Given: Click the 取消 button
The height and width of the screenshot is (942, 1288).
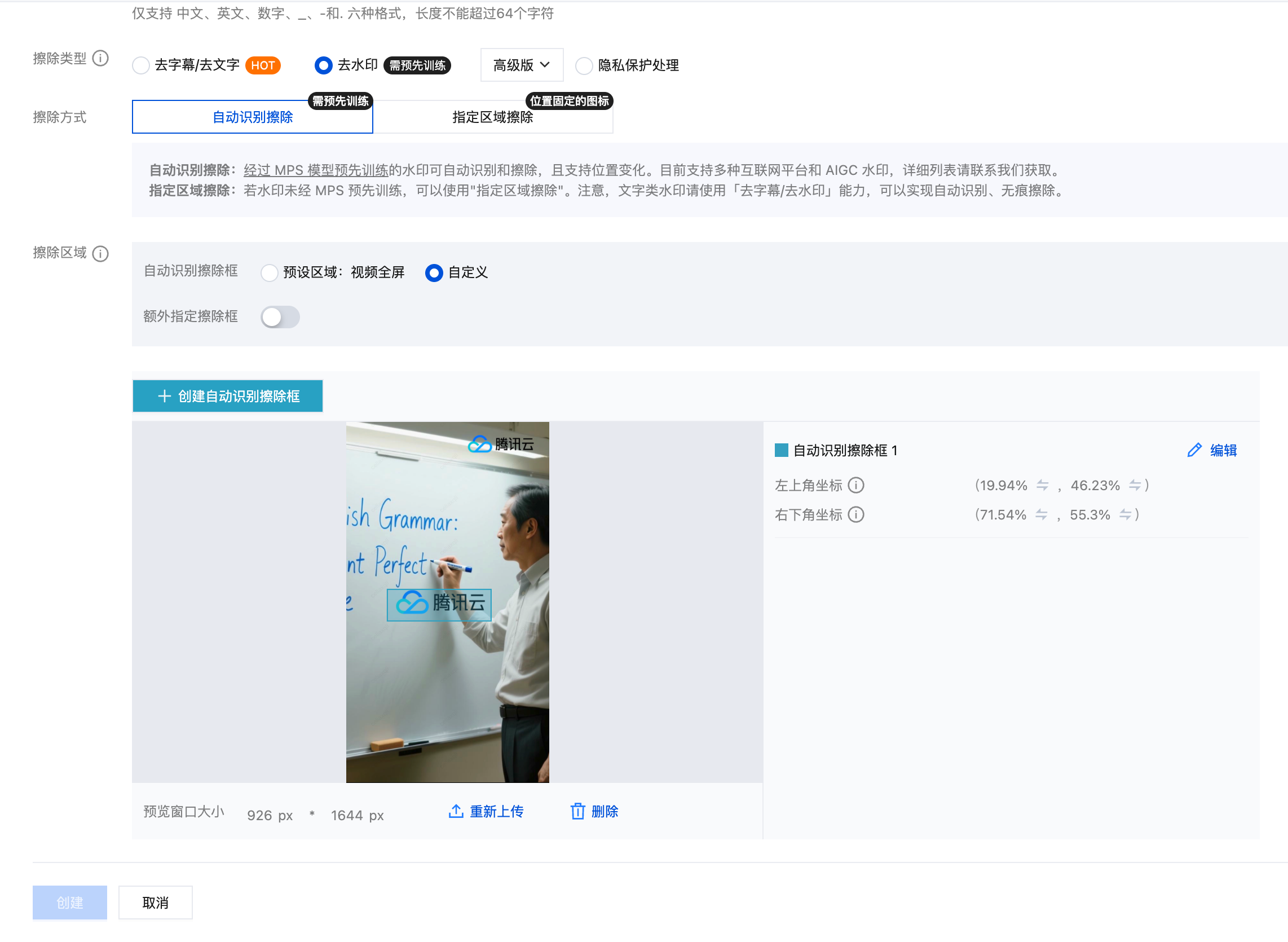Looking at the screenshot, I should point(156,903).
